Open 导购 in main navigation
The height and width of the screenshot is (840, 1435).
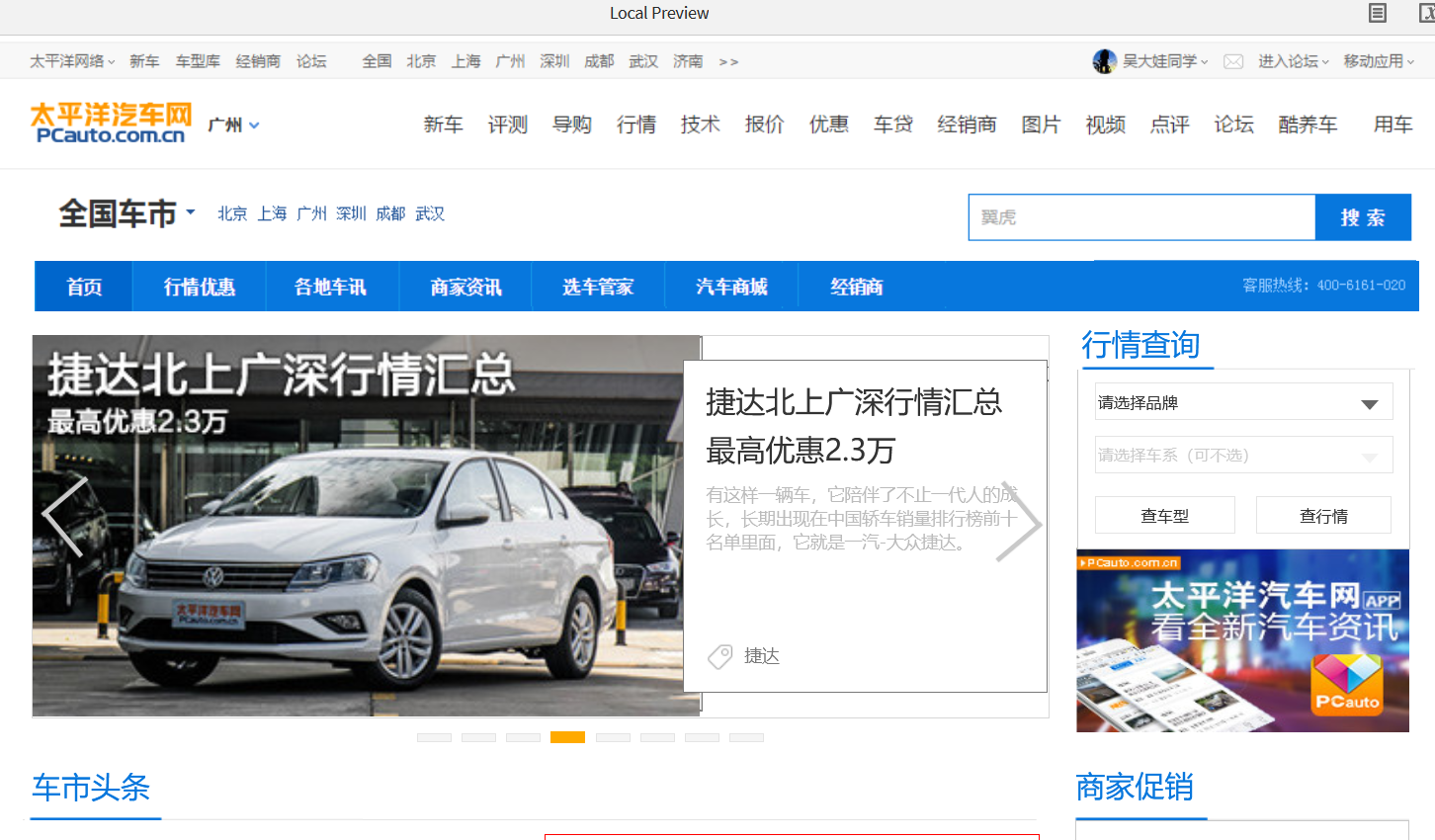click(x=571, y=125)
